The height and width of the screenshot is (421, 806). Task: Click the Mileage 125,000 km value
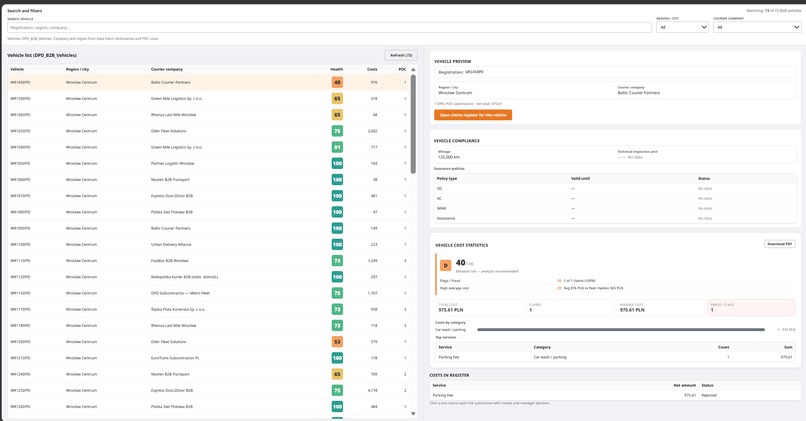[x=449, y=157]
